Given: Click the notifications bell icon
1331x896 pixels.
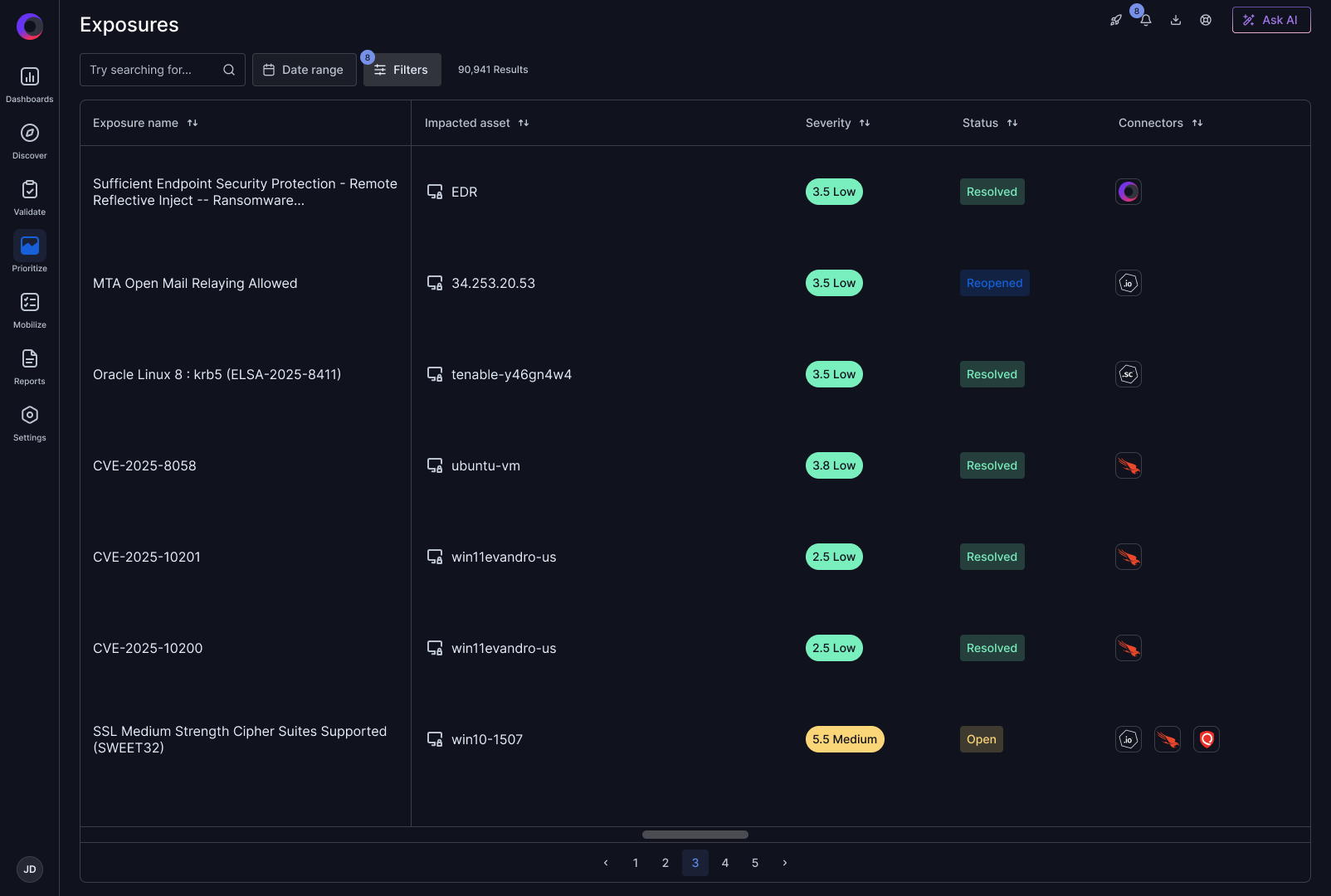Looking at the screenshot, I should [1145, 21].
